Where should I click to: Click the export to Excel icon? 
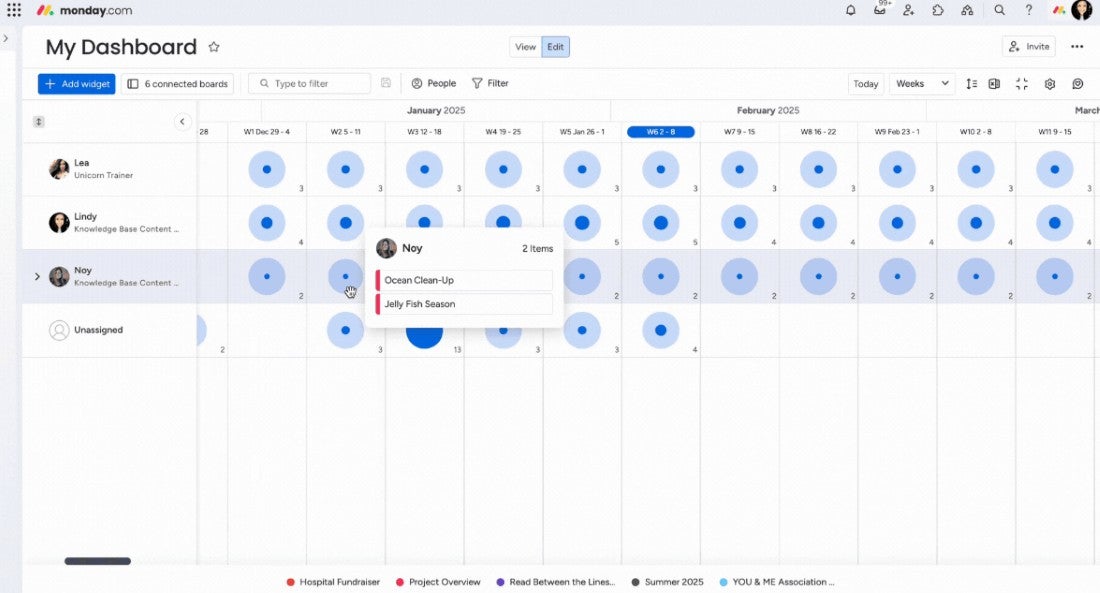[994, 84]
